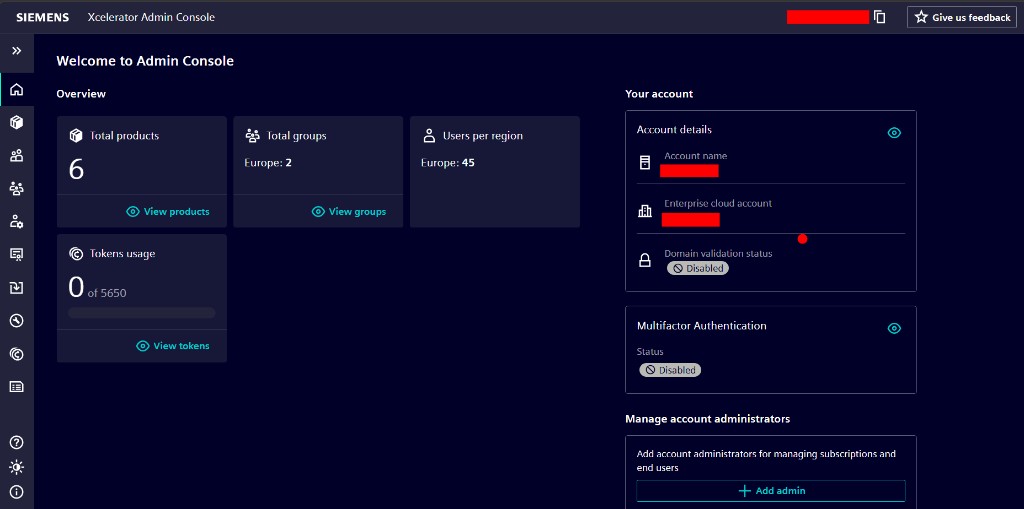Image resolution: width=1024 pixels, height=509 pixels.
Task: Click the 'Account details' title
Action: 674,129
